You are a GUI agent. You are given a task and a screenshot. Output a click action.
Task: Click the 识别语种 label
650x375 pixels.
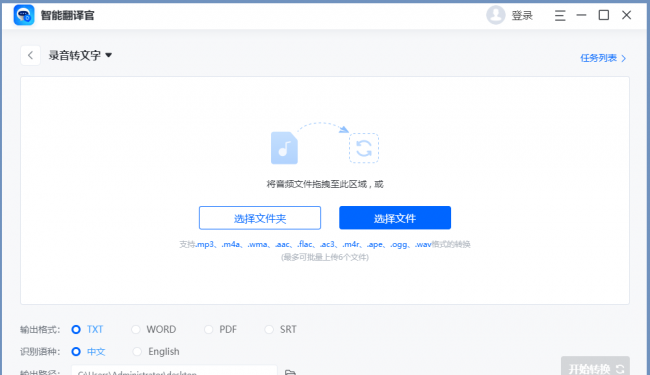click(x=40, y=352)
